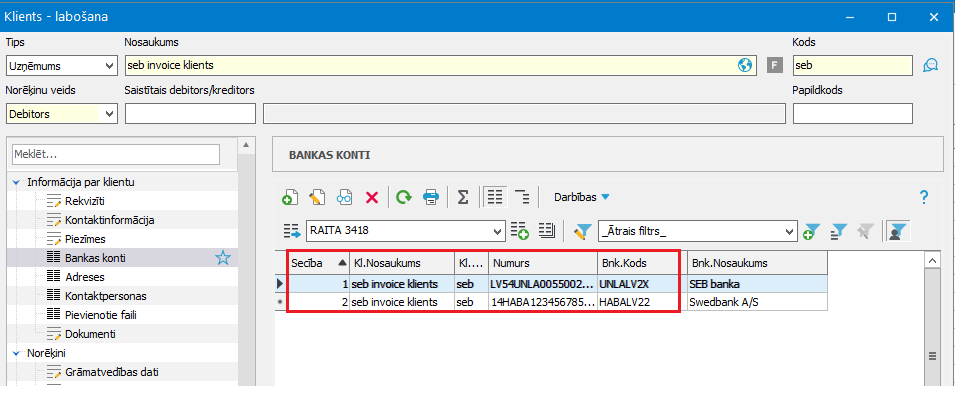The image size is (955, 395).
Task: Open the Darbības menu
Action: coord(581,197)
